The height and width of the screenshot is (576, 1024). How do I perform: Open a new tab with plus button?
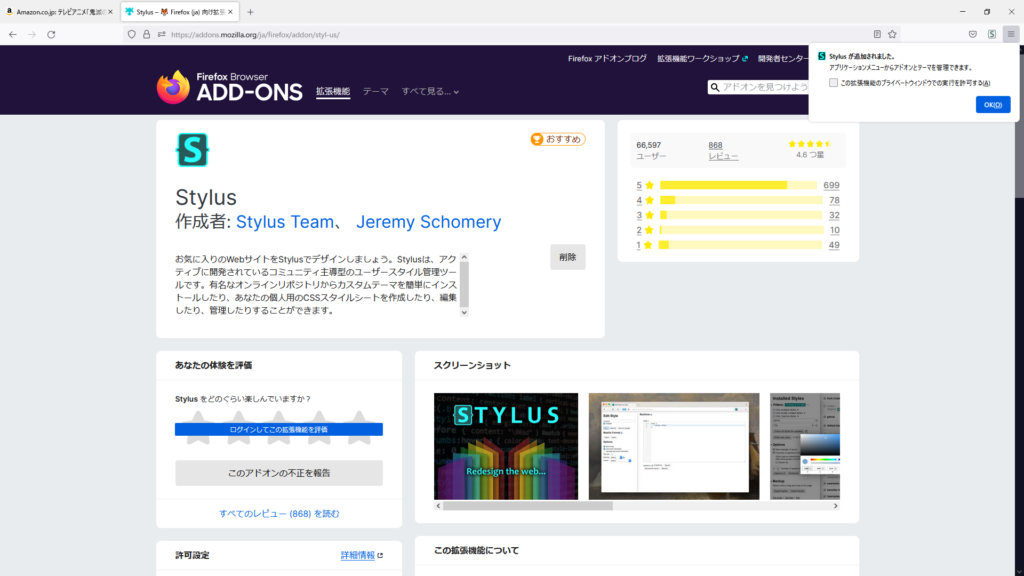pyautogui.click(x=250, y=12)
